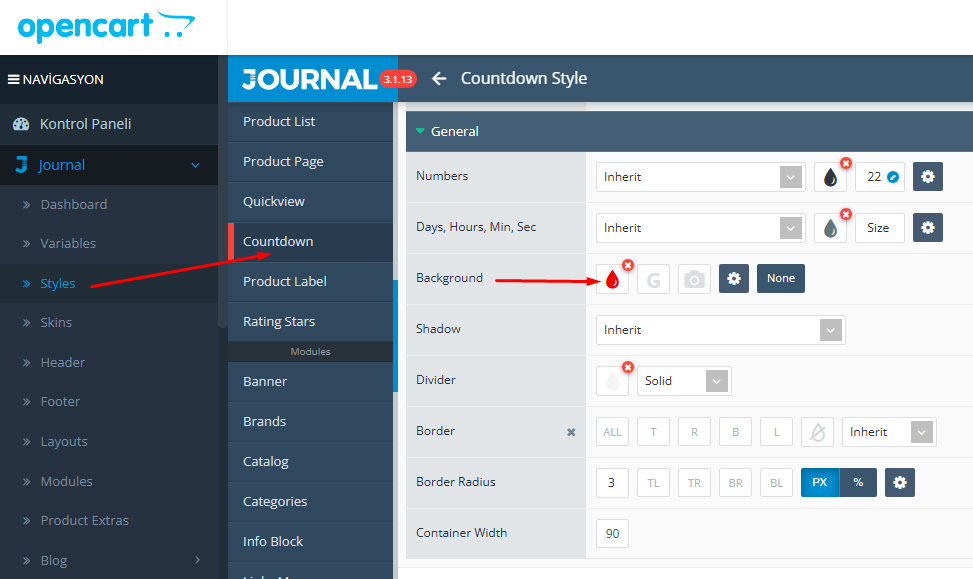Toggle Border left L side
The width and height of the screenshot is (973, 579).
[776, 432]
